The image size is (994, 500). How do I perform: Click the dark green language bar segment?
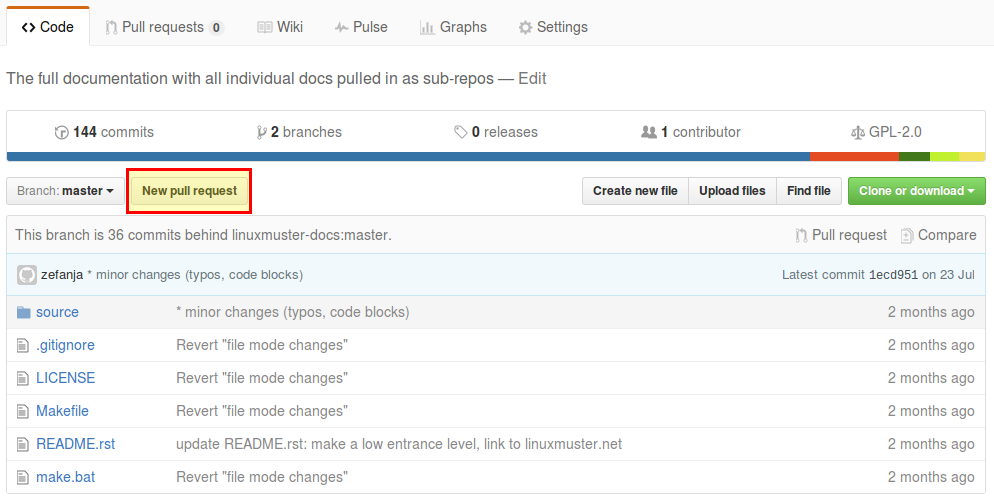click(x=914, y=157)
